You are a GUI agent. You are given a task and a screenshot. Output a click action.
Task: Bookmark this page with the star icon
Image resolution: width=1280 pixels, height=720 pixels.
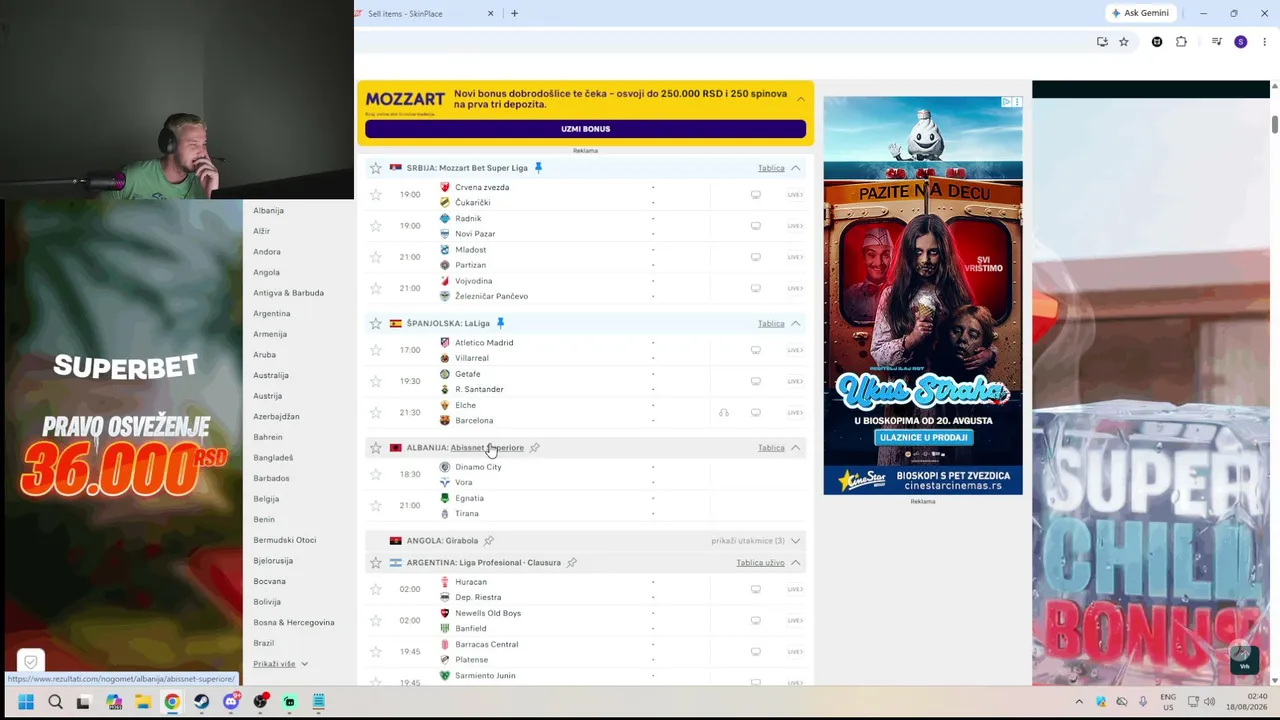click(x=1124, y=42)
